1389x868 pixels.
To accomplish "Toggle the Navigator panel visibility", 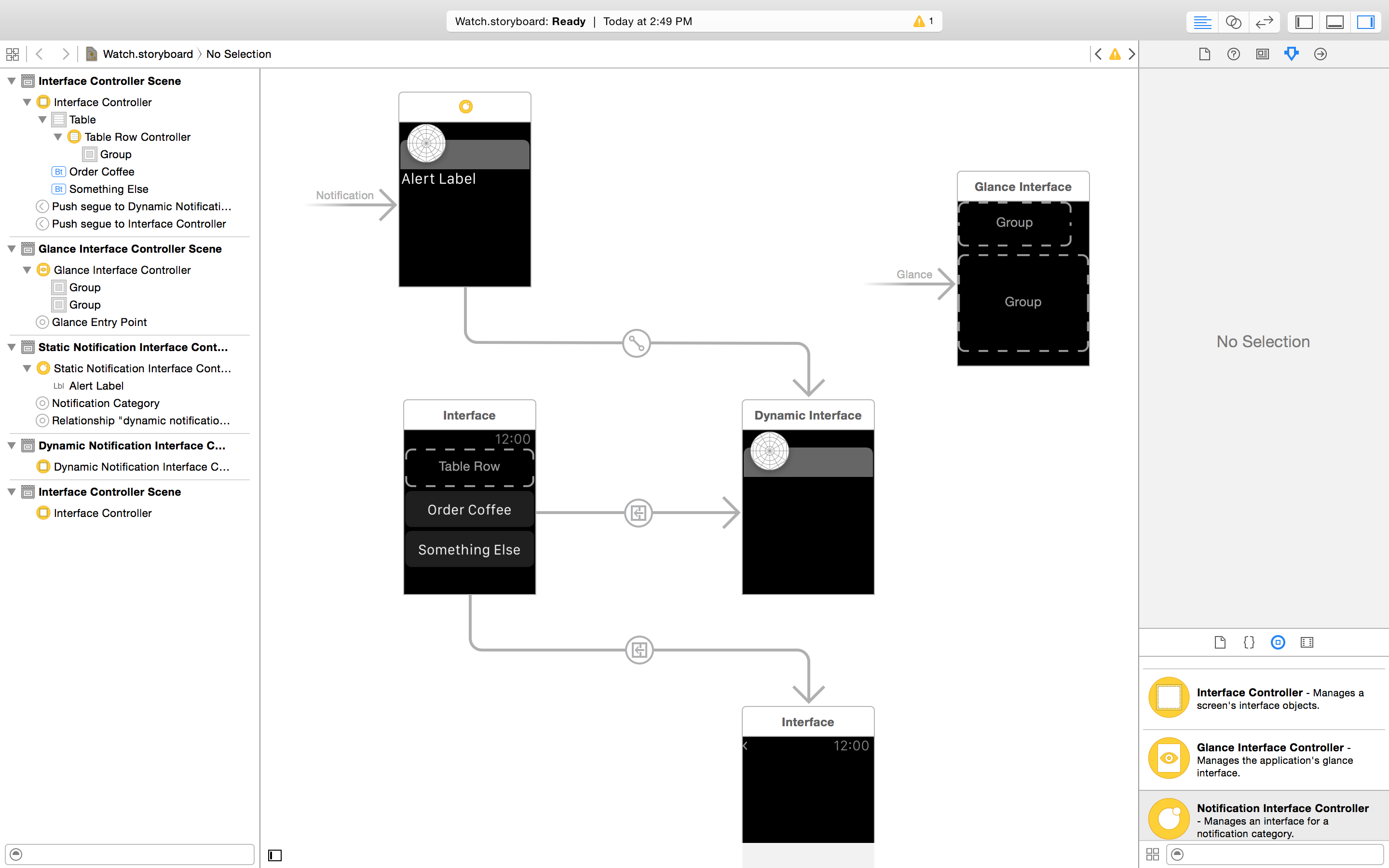I will tap(1304, 22).
